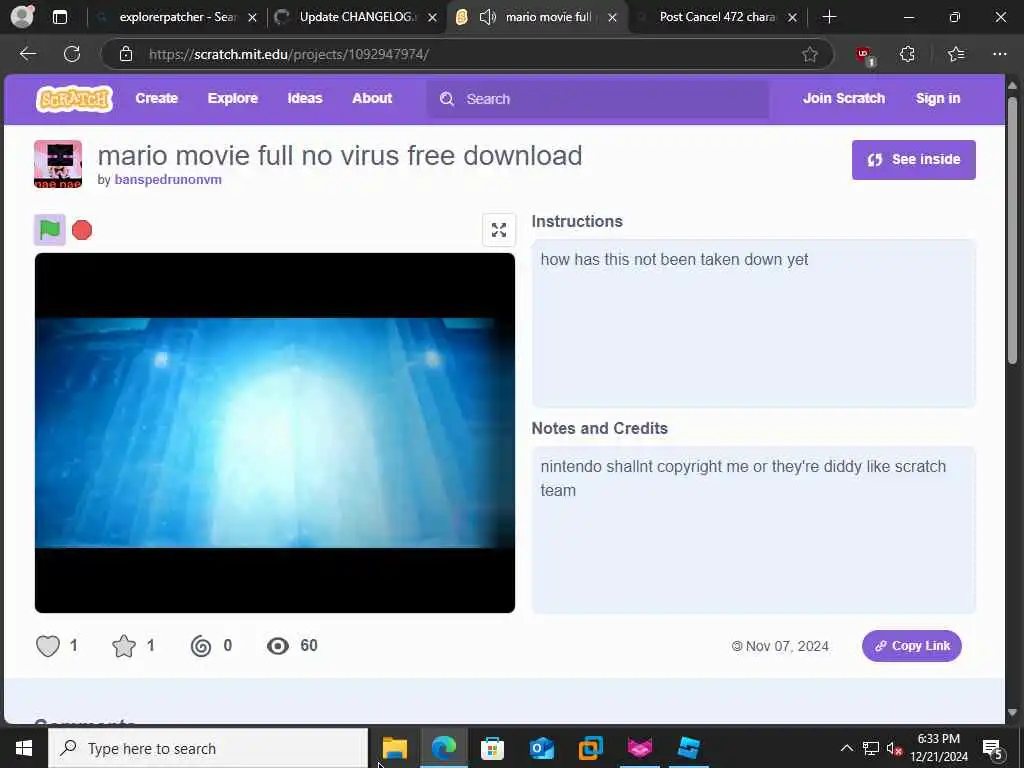Click the page vertical scrollbar thumb
Image resolution: width=1024 pixels, height=768 pixels.
click(x=1012, y=231)
